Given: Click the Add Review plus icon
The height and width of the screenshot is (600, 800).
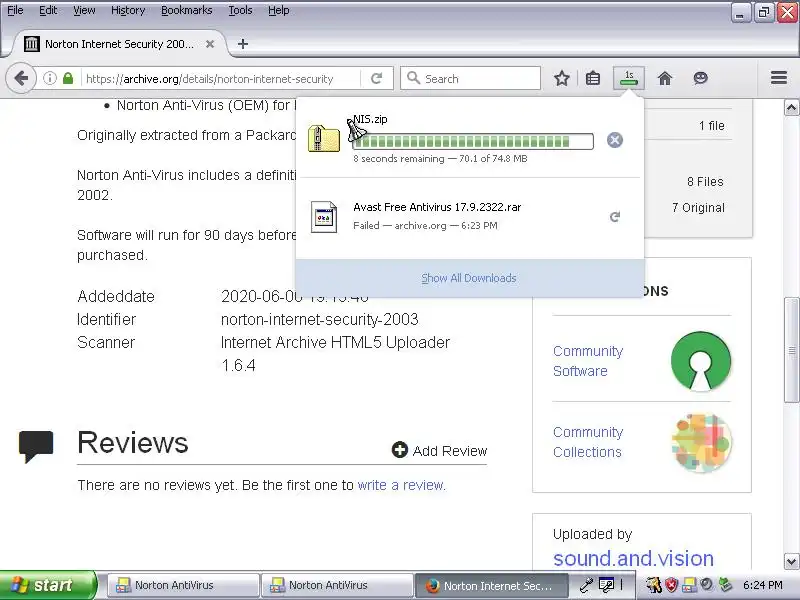Looking at the screenshot, I should coord(399,450).
